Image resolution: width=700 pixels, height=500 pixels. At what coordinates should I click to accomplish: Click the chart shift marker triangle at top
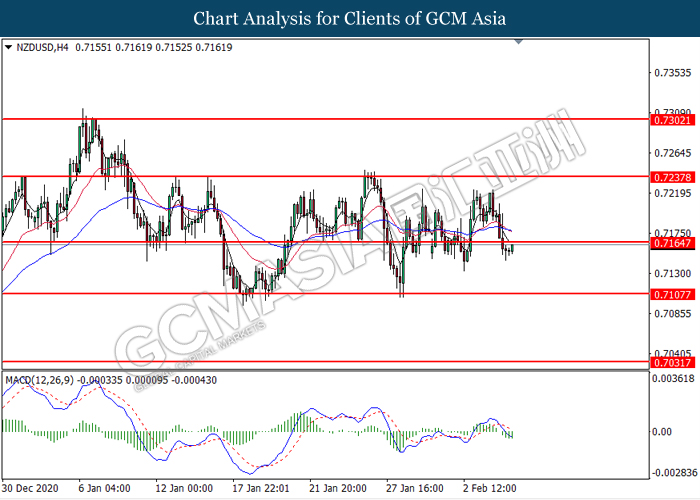518,42
